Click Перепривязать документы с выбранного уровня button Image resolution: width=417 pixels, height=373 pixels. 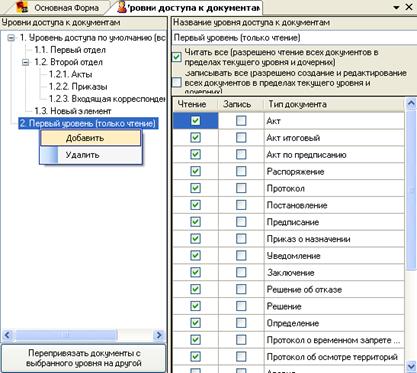(x=83, y=358)
